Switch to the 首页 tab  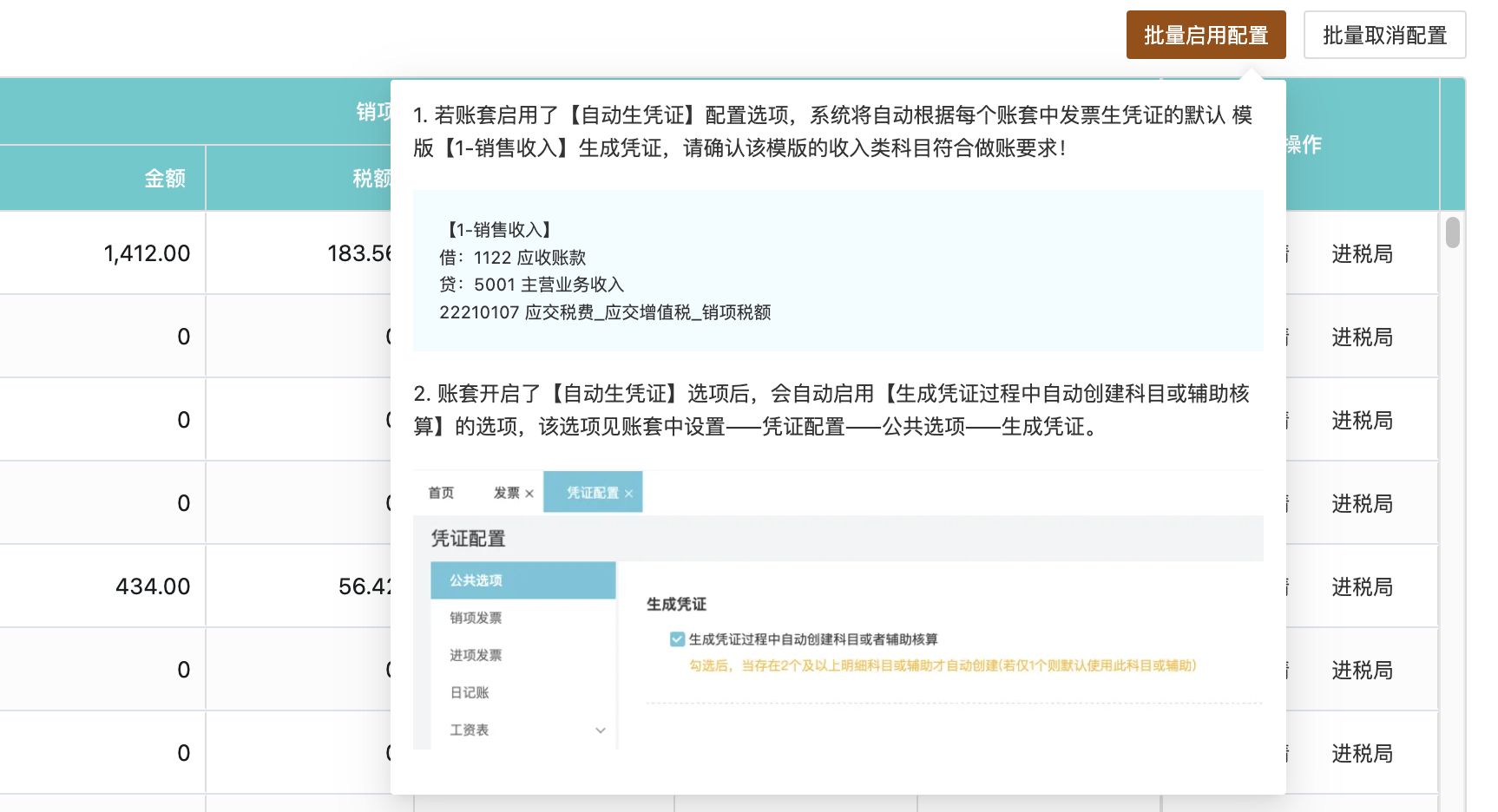pyautogui.click(x=441, y=493)
